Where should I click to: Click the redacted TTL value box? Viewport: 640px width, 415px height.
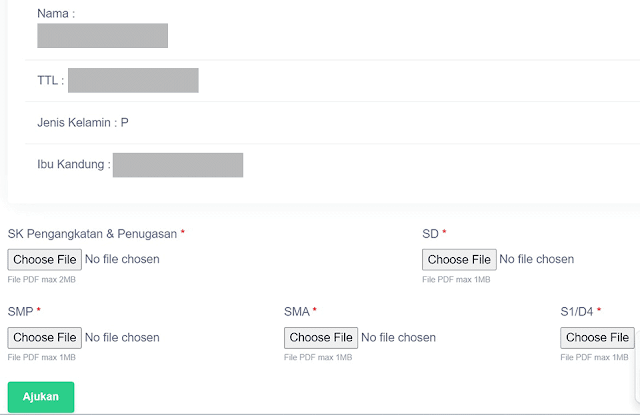pos(133,80)
